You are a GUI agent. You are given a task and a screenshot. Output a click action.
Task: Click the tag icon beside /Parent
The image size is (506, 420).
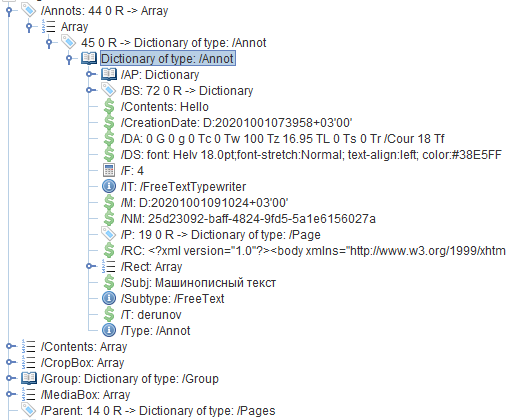click(x=29, y=410)
